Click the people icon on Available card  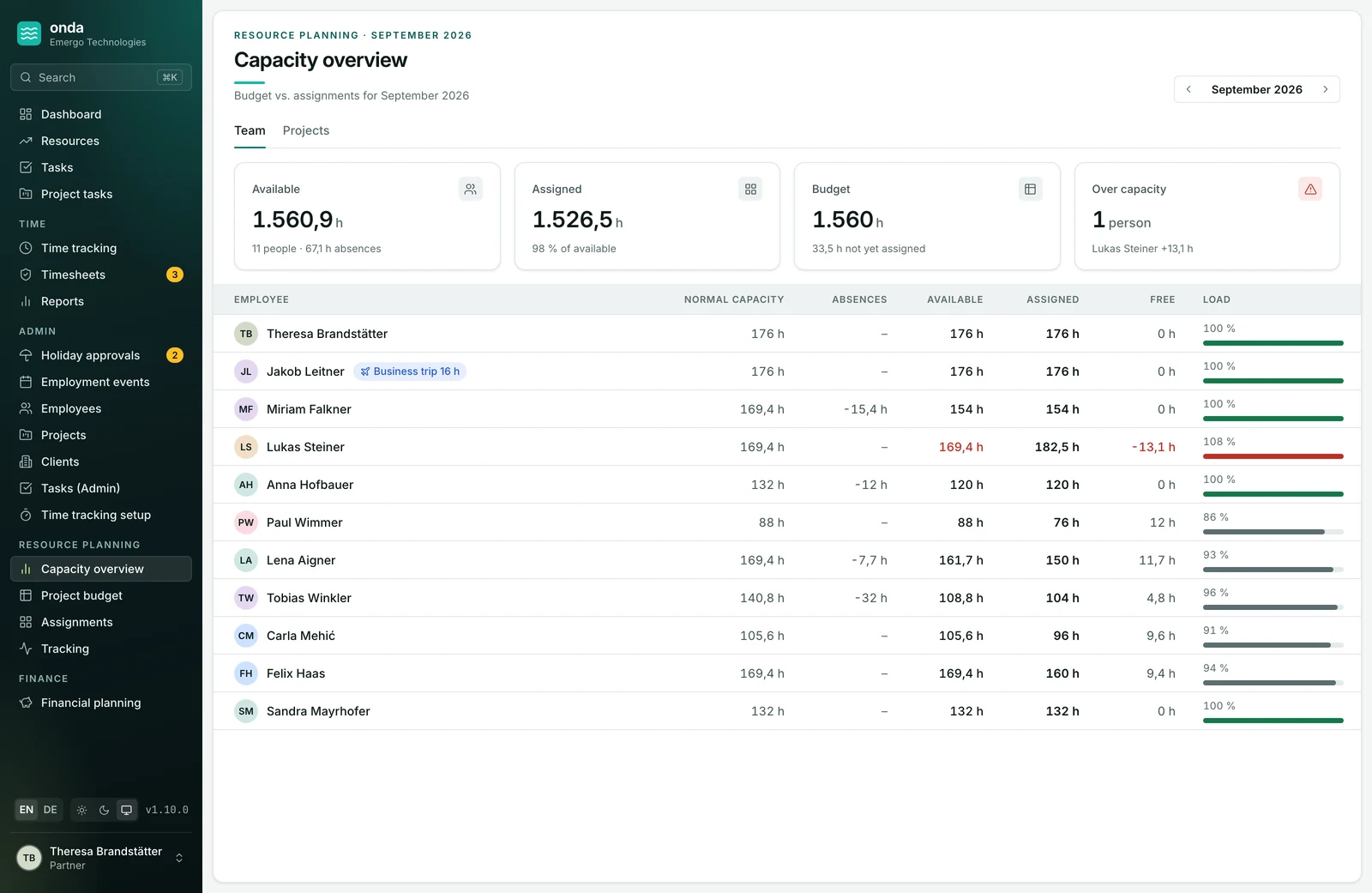point(470,190)
